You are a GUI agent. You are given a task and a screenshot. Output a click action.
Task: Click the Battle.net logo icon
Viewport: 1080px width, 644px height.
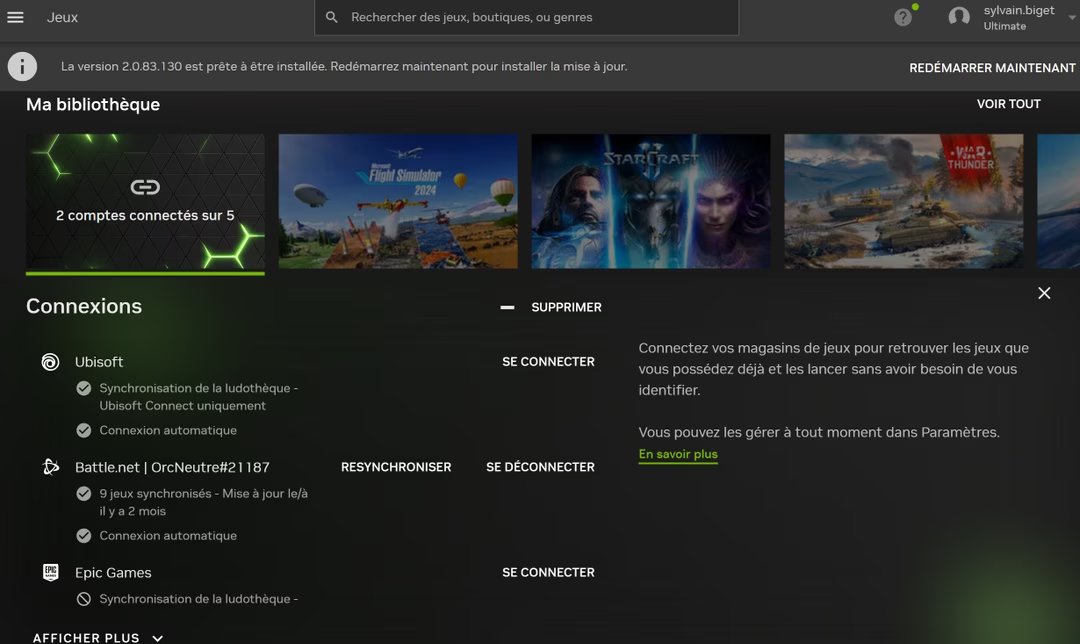pyautogui.click(x=51, y=466)
